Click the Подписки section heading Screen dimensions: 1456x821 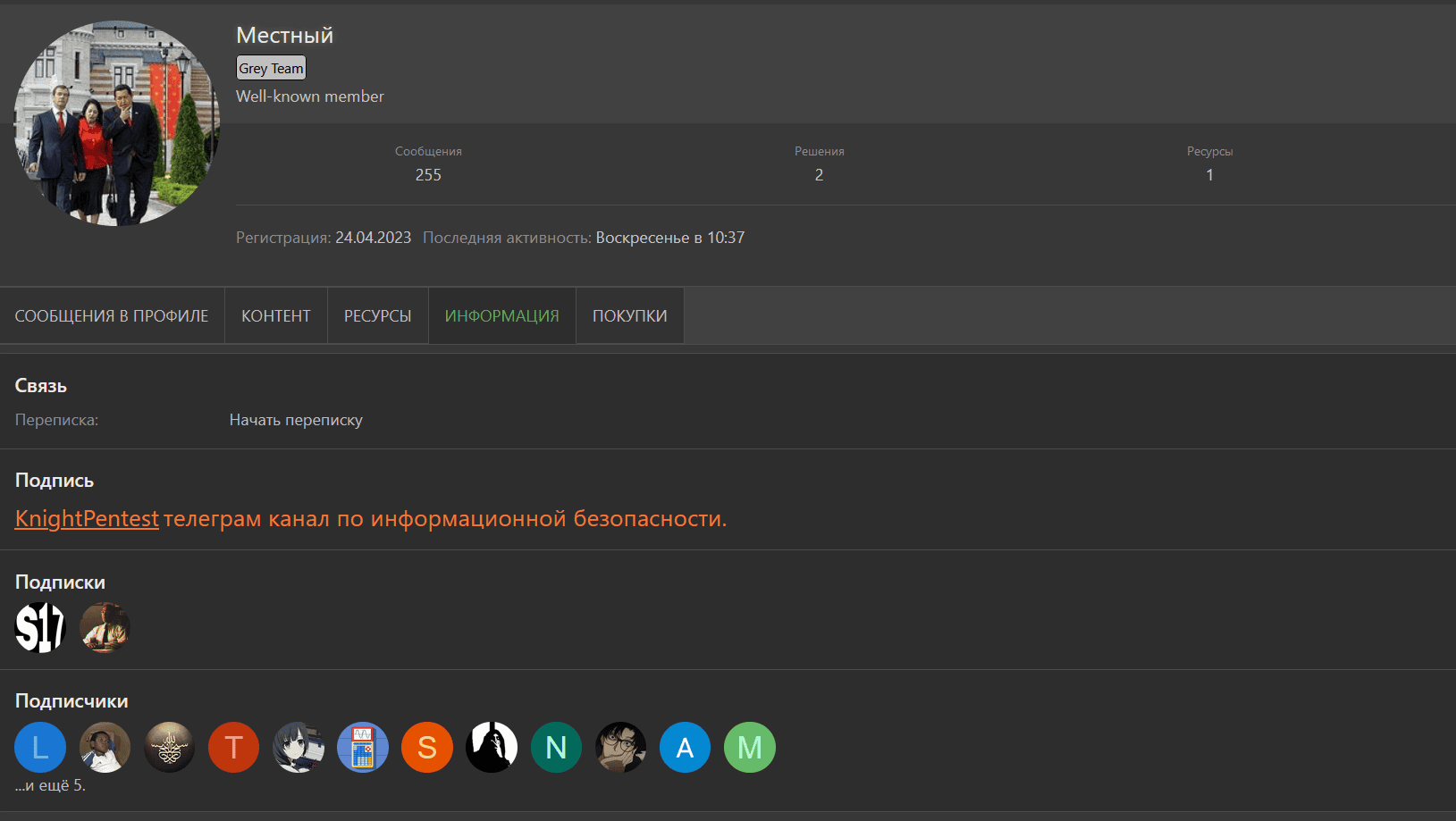coord(60,582)
